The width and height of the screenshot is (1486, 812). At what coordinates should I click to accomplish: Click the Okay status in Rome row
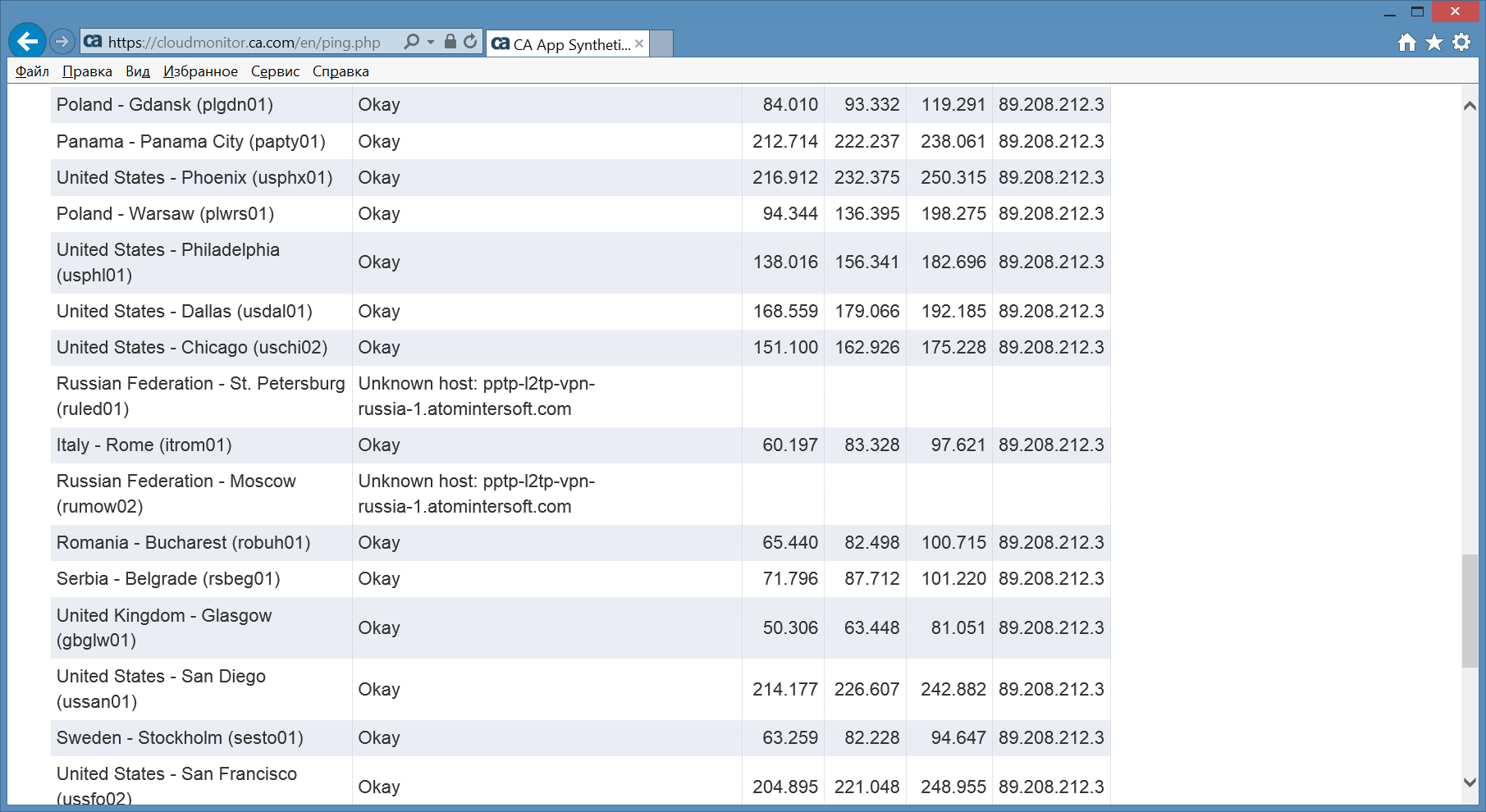point(379,445)
